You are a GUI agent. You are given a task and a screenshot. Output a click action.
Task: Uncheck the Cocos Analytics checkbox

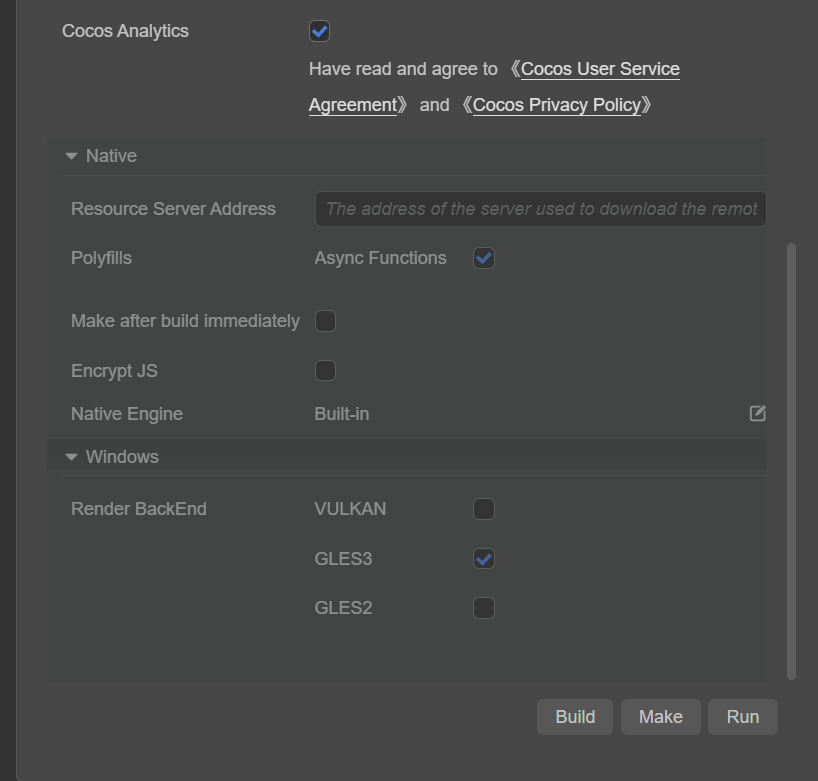click(x=320, y=31)
